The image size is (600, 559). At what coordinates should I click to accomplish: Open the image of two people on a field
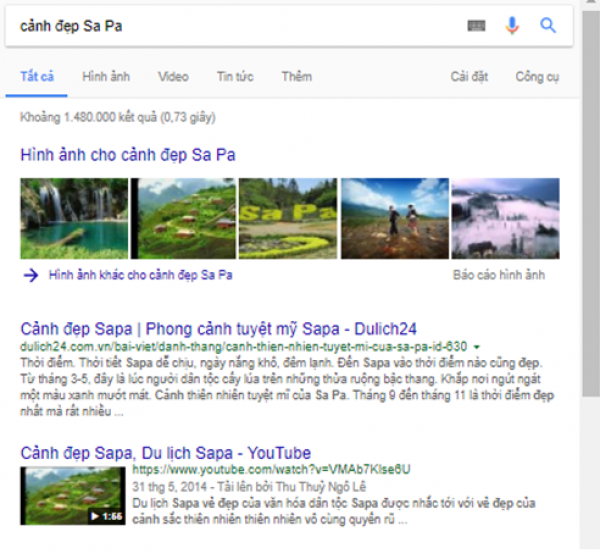(x=395, y=218)
